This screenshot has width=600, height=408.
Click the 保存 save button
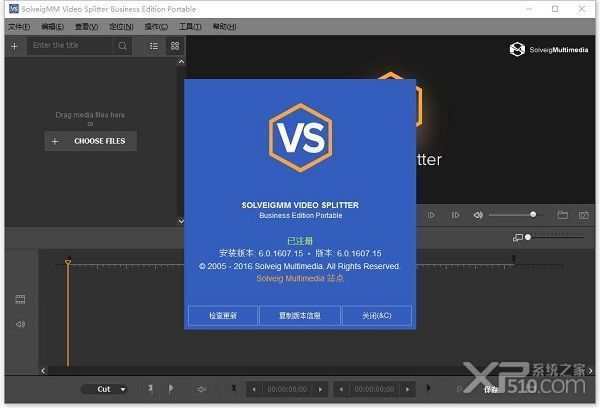coord(491,390)
